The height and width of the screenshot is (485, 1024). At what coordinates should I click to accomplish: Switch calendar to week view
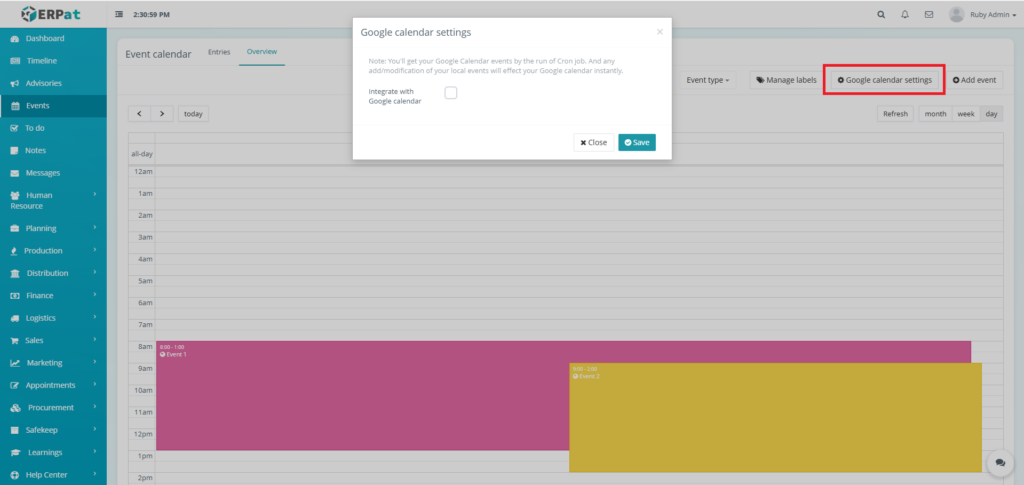point(966,114)
